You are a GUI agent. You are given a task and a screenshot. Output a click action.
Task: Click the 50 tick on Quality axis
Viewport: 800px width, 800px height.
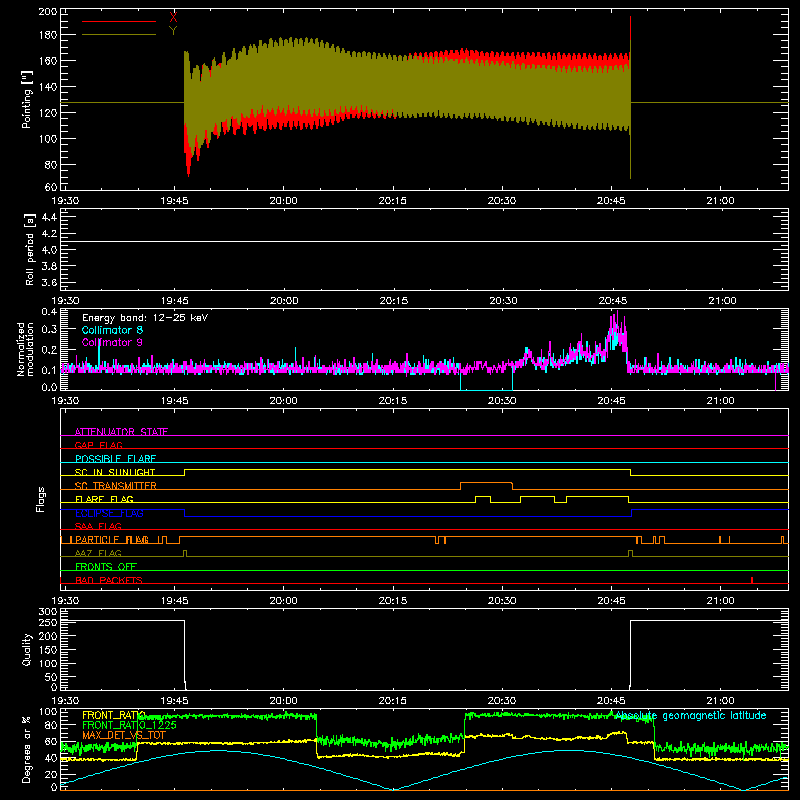pos(51,677)
